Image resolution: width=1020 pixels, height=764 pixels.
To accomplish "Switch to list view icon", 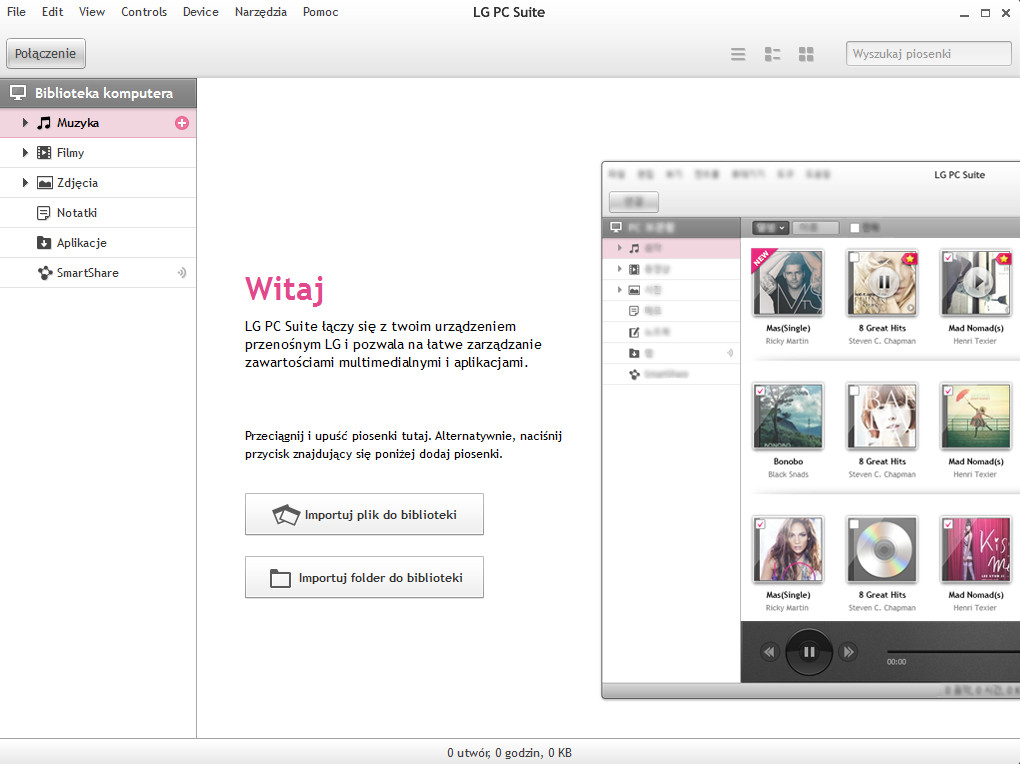I will [738, 54].
